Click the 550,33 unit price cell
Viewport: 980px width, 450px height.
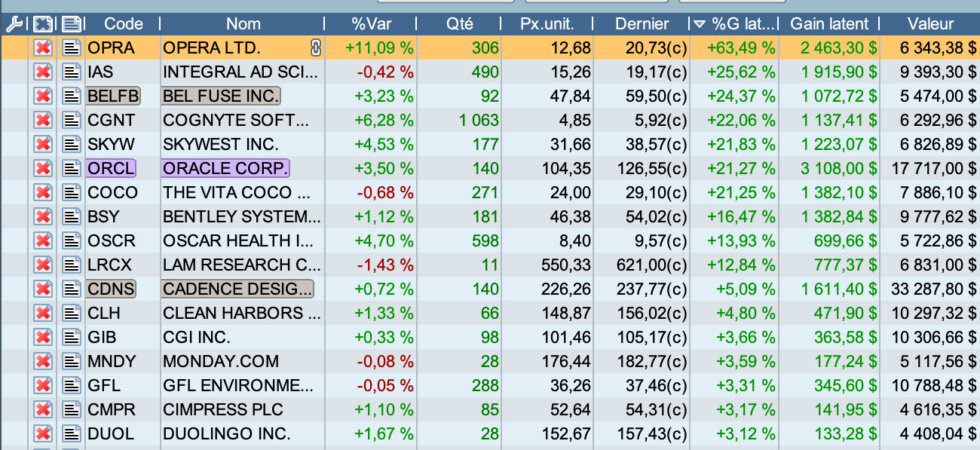(566, 265)
